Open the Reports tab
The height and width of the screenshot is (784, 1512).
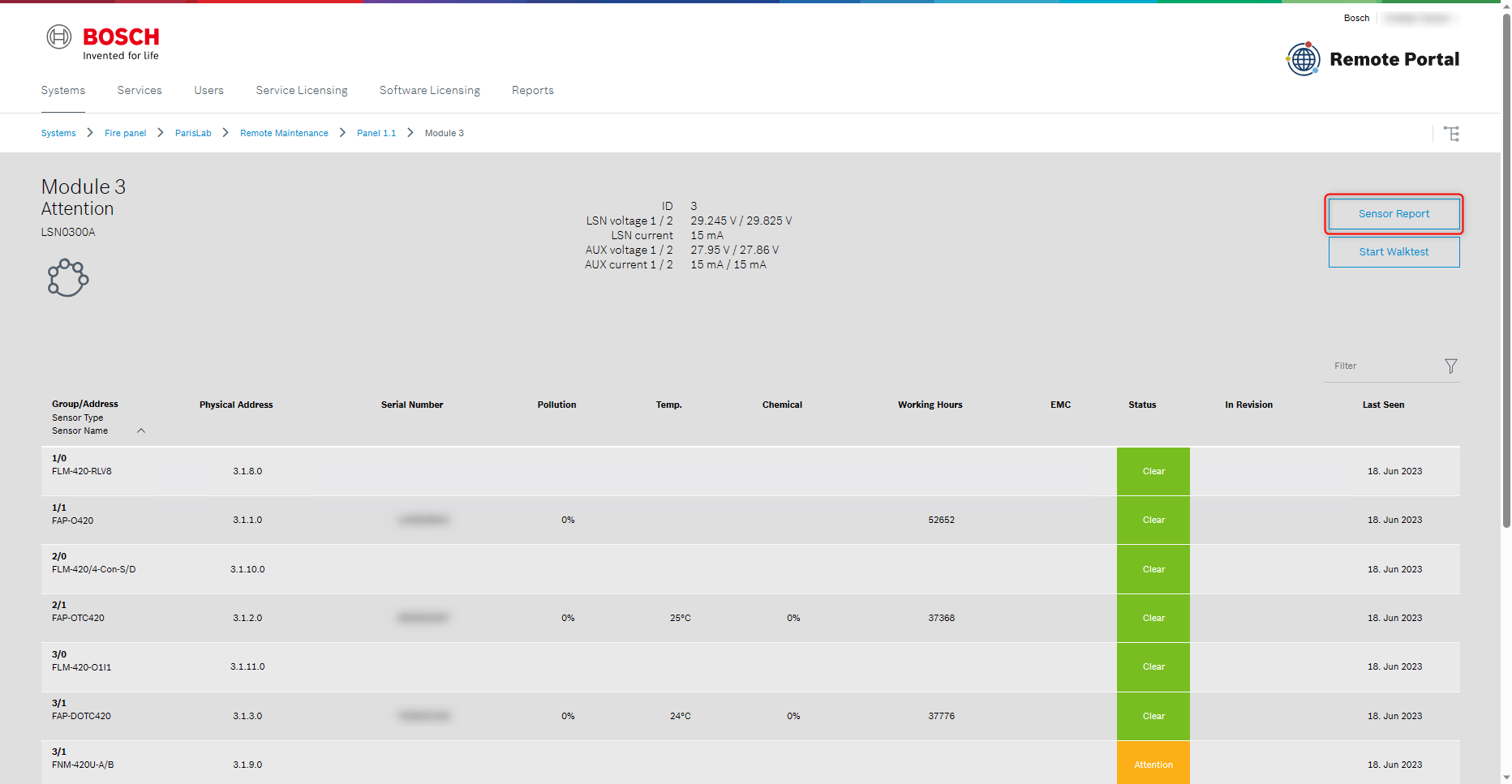click(532, 91)
